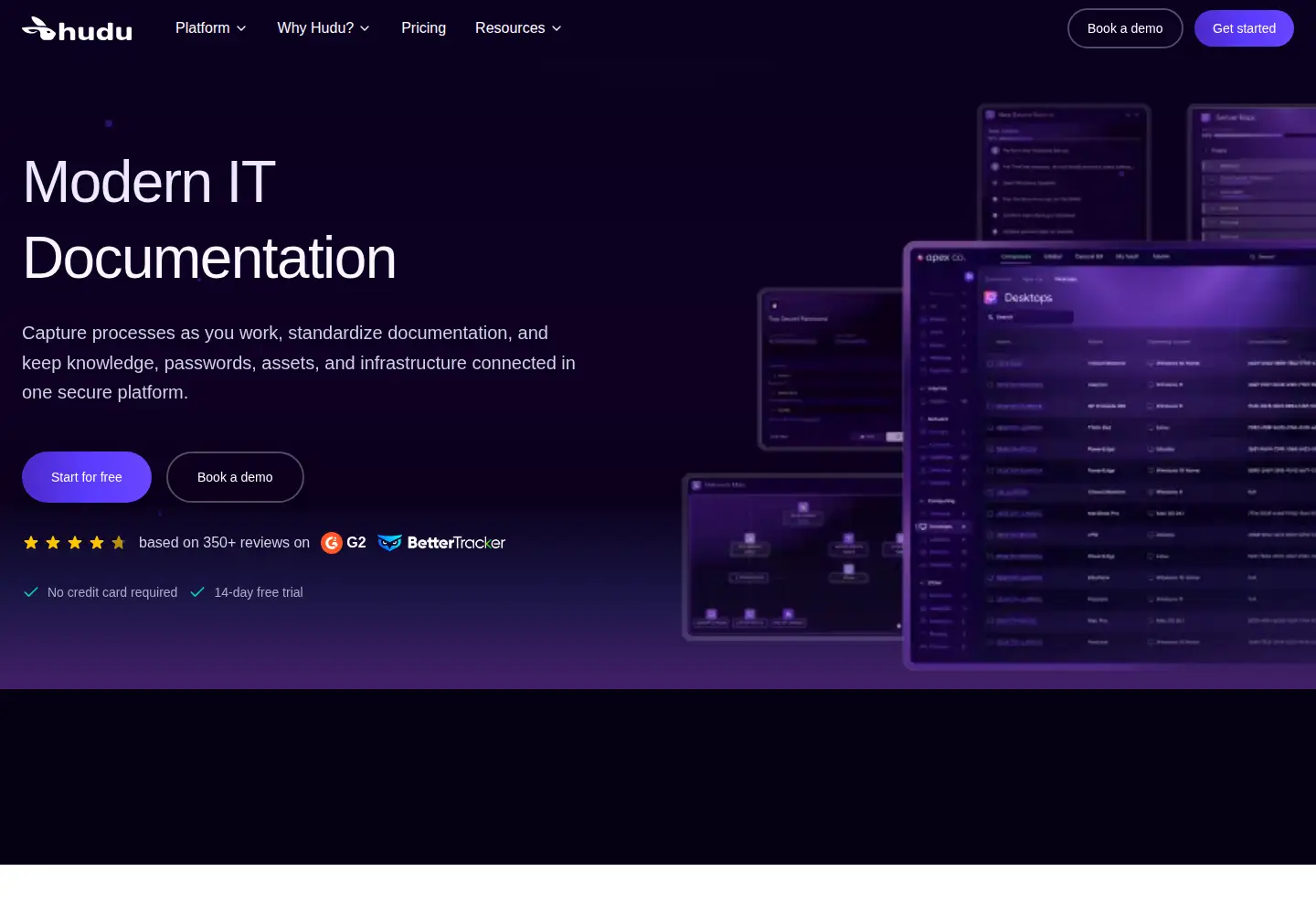Expand the Why Hudu? dropdown menu

(324, 28)
